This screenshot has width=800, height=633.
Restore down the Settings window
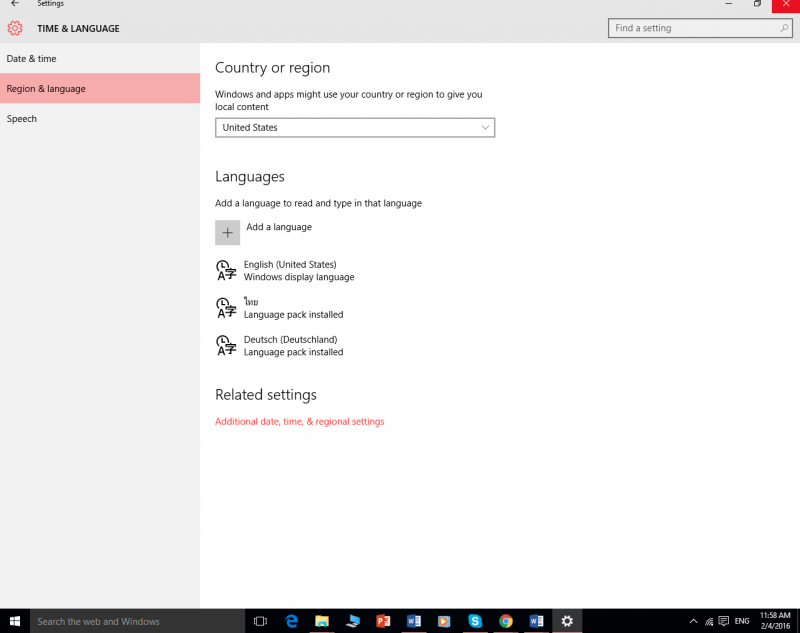pyautogui.click(x=757, y=4)
